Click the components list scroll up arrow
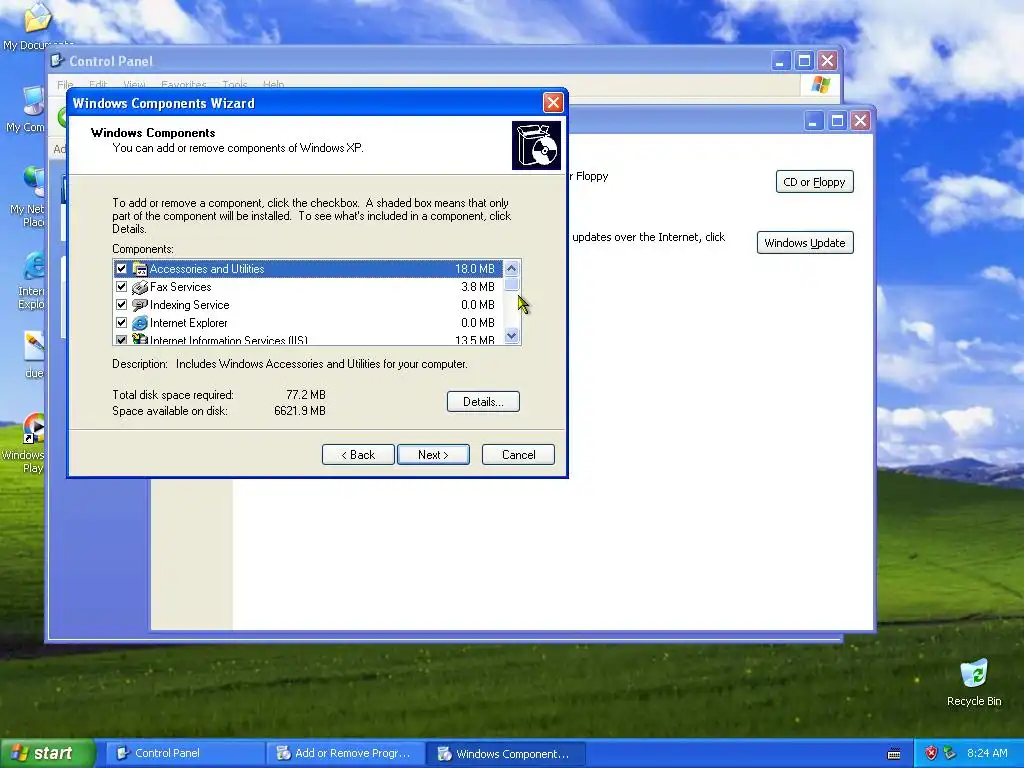1024x768 pixels. click(x=511, y=268)
